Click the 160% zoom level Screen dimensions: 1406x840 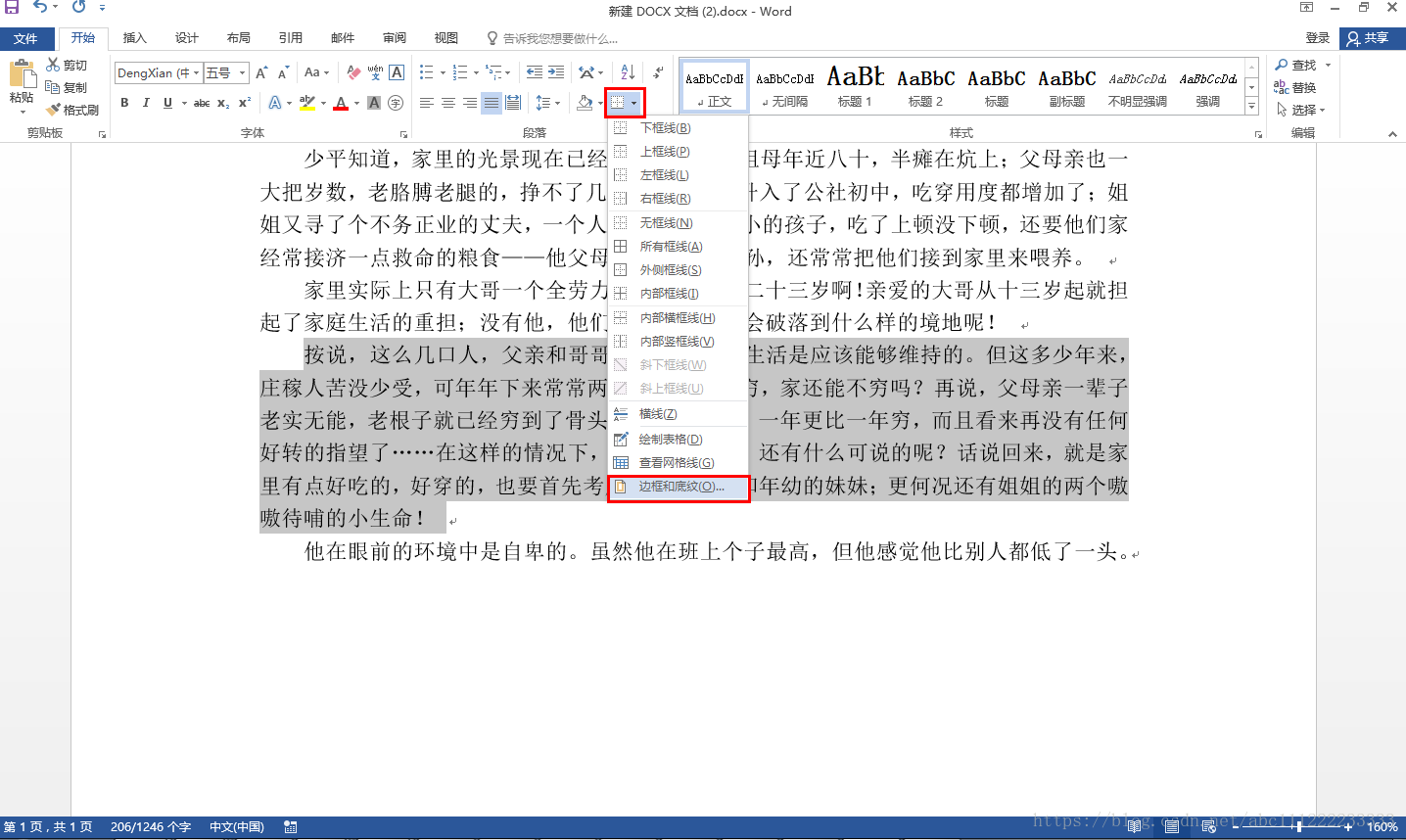[1382, 827]
